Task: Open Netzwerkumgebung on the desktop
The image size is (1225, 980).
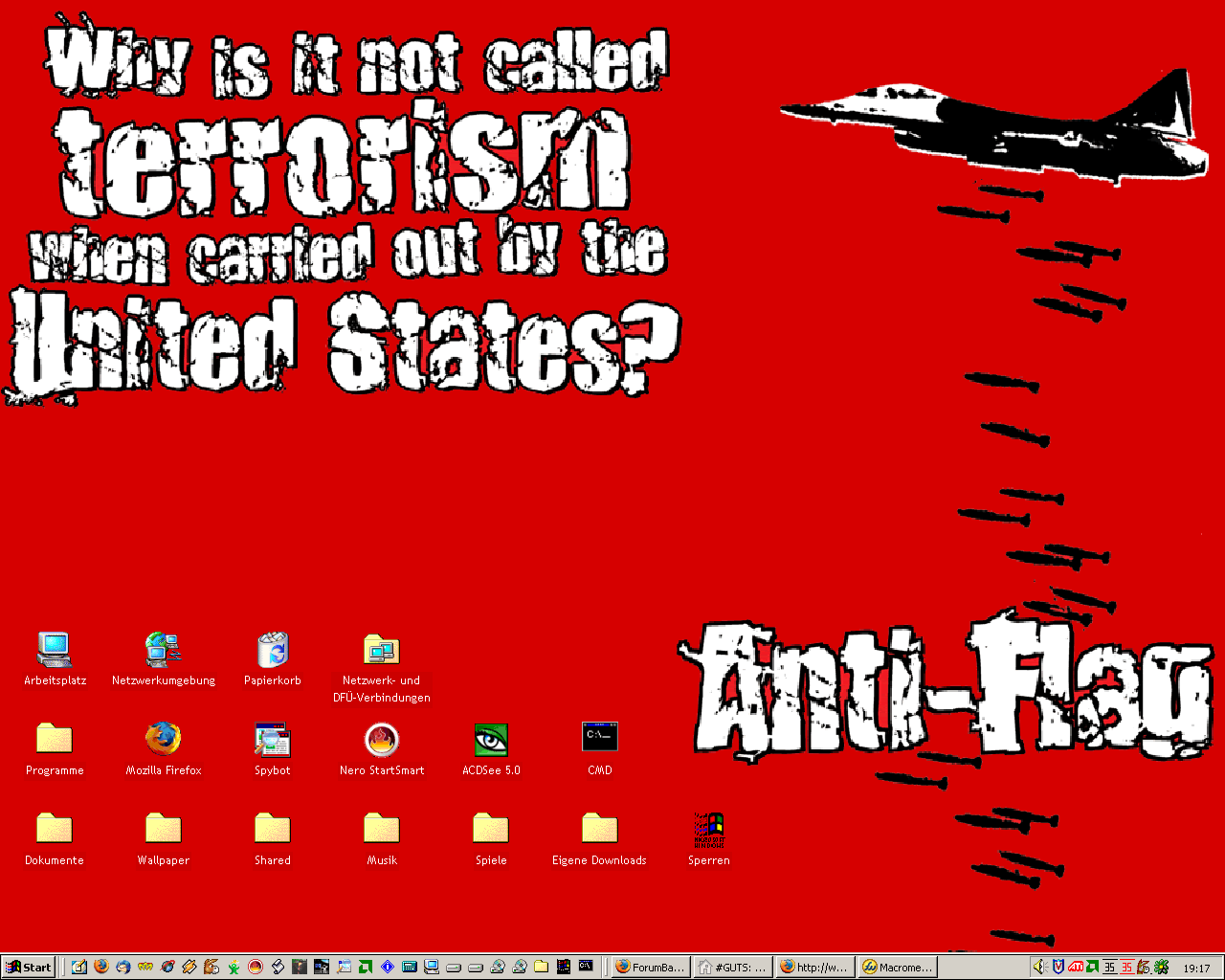Action: [164, 659]
